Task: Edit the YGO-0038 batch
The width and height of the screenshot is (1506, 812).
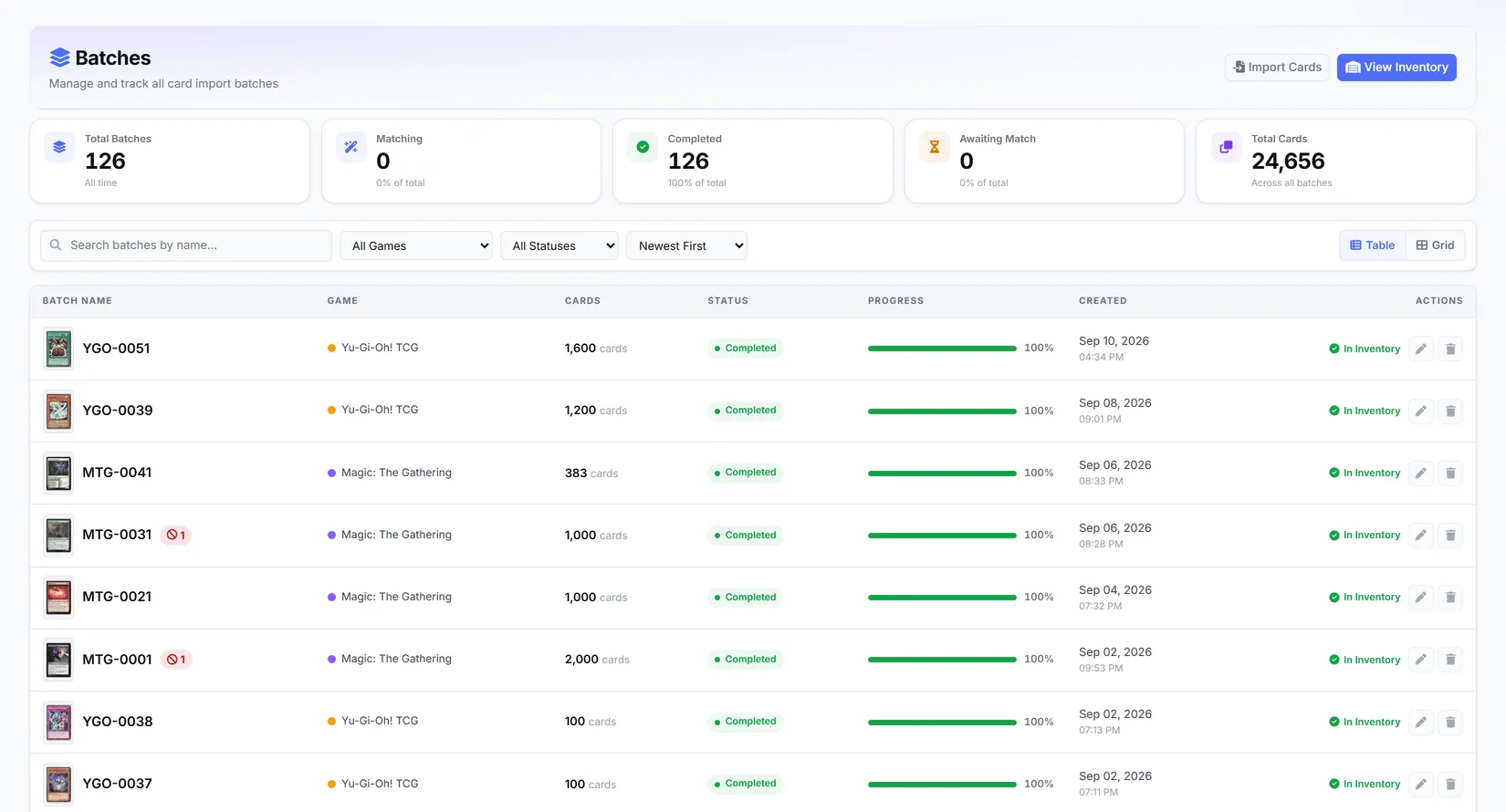Action: coord(1421,722)
